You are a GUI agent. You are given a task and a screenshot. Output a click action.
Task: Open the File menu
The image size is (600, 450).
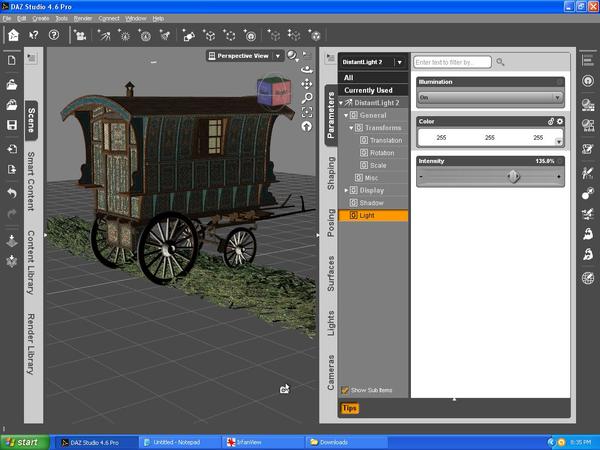pos(7,18)
